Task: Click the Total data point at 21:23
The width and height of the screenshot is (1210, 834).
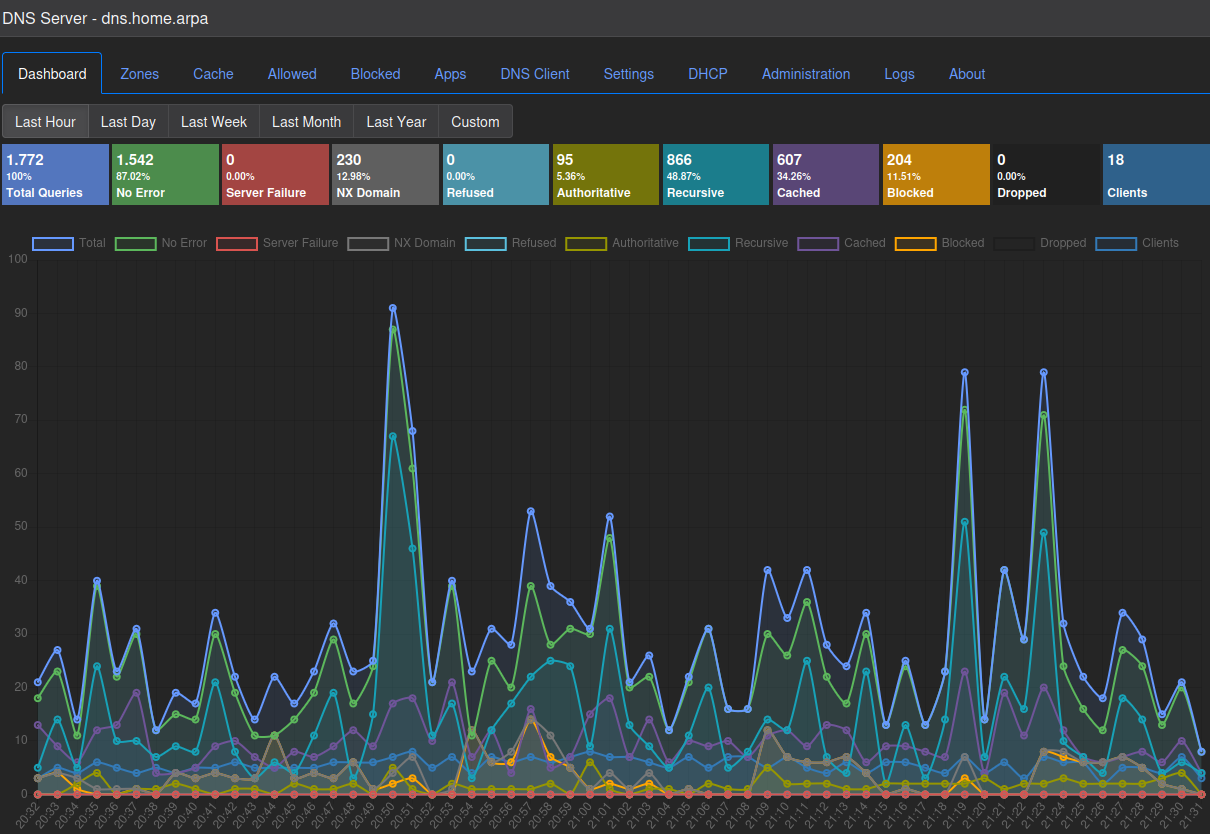Action: [x=1044, y=372]
